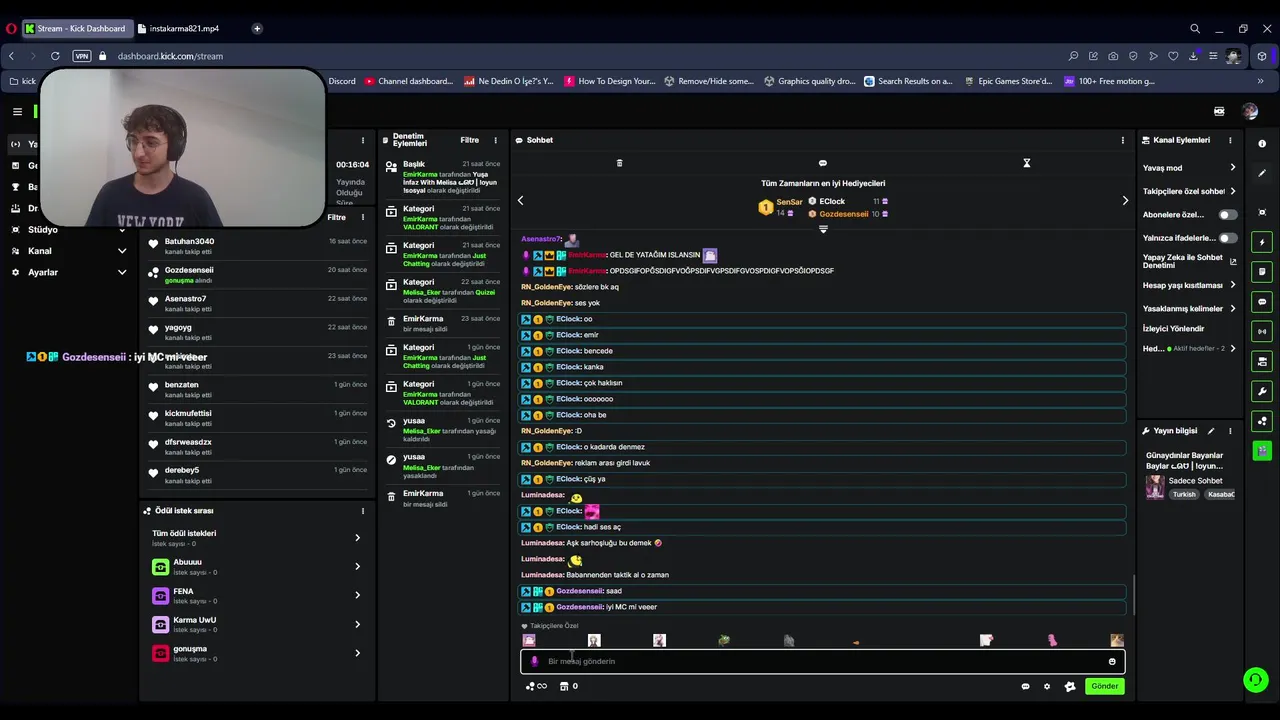The image size is (1280, 720).
Task: Click the chat panel scrollbar
Action: tap(1133, 595)
